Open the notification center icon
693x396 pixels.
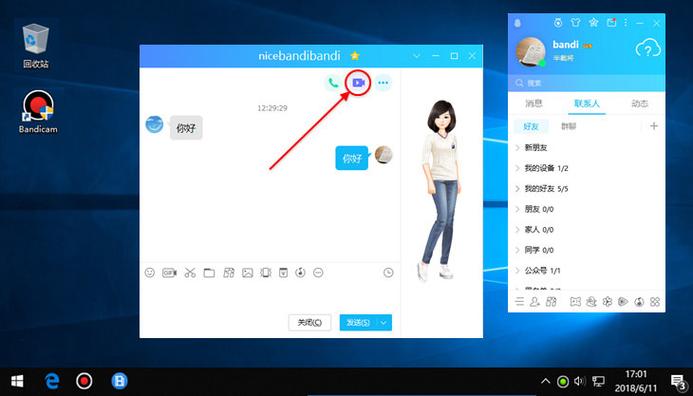coord(678,381)
